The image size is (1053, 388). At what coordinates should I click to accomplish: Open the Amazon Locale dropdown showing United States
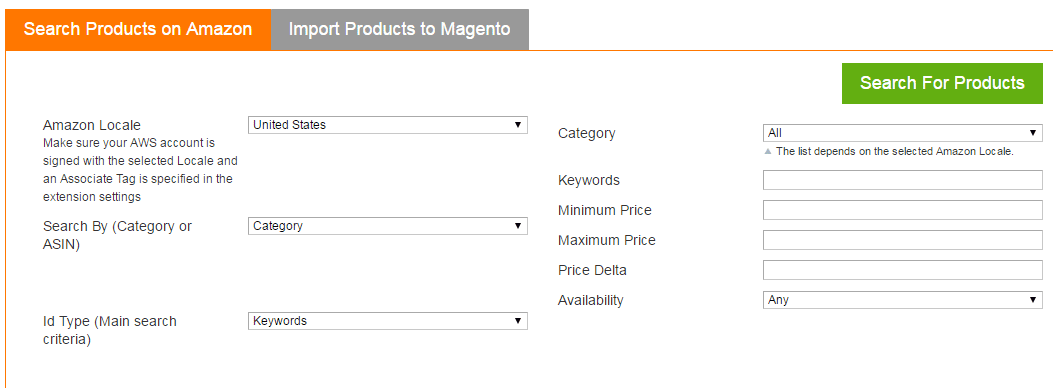click(x=387, y=125)
